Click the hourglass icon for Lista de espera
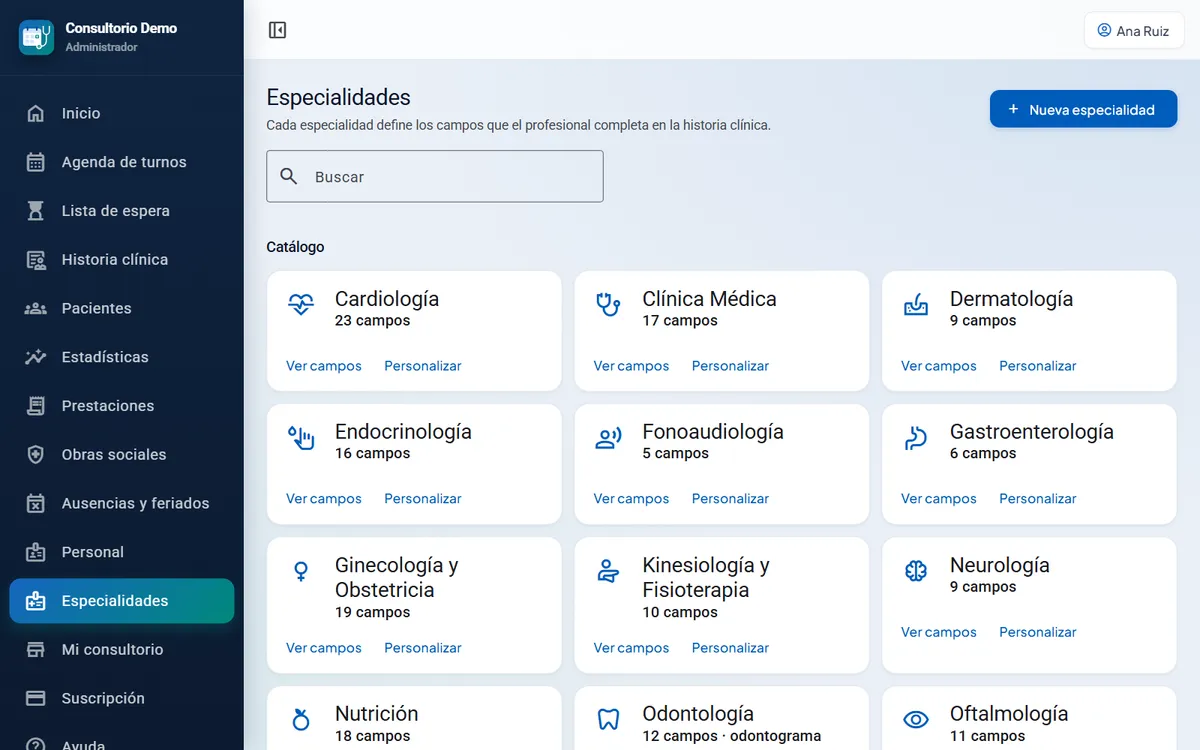This screenshot has width=1200, height=750. pyautogui.click(x=36, y=211)
